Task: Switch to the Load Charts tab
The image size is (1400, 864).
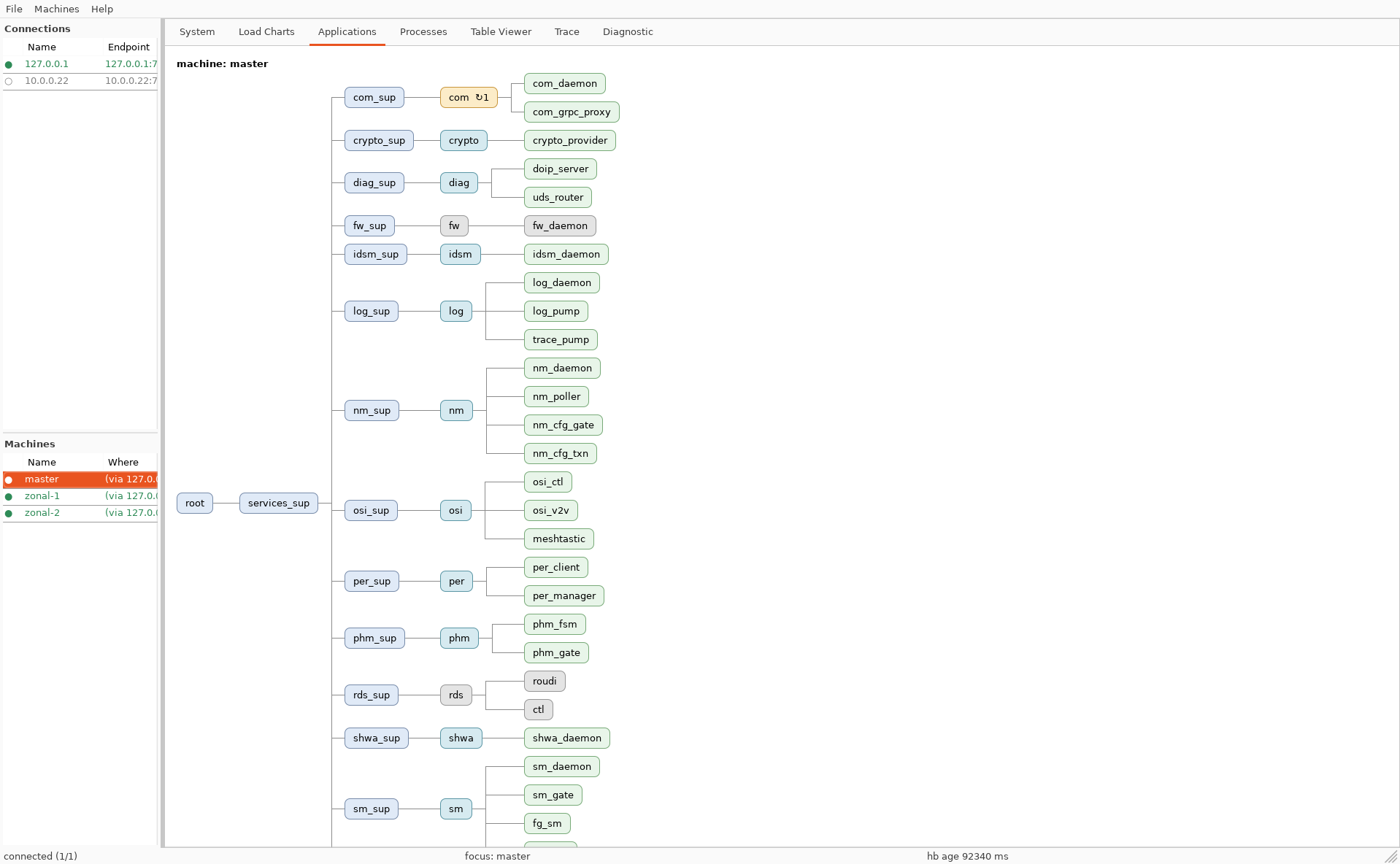Action: tap(266, 31)
